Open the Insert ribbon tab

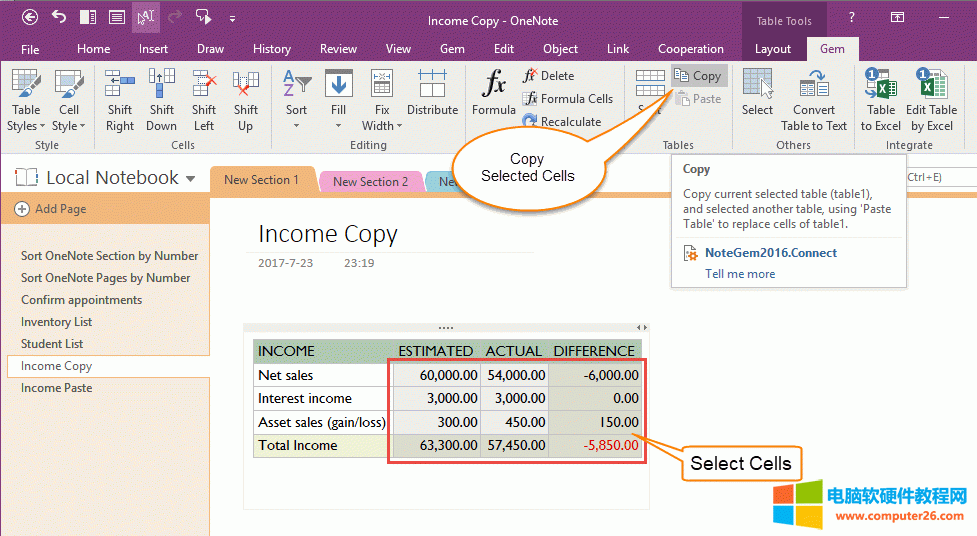tap(153, 49)
